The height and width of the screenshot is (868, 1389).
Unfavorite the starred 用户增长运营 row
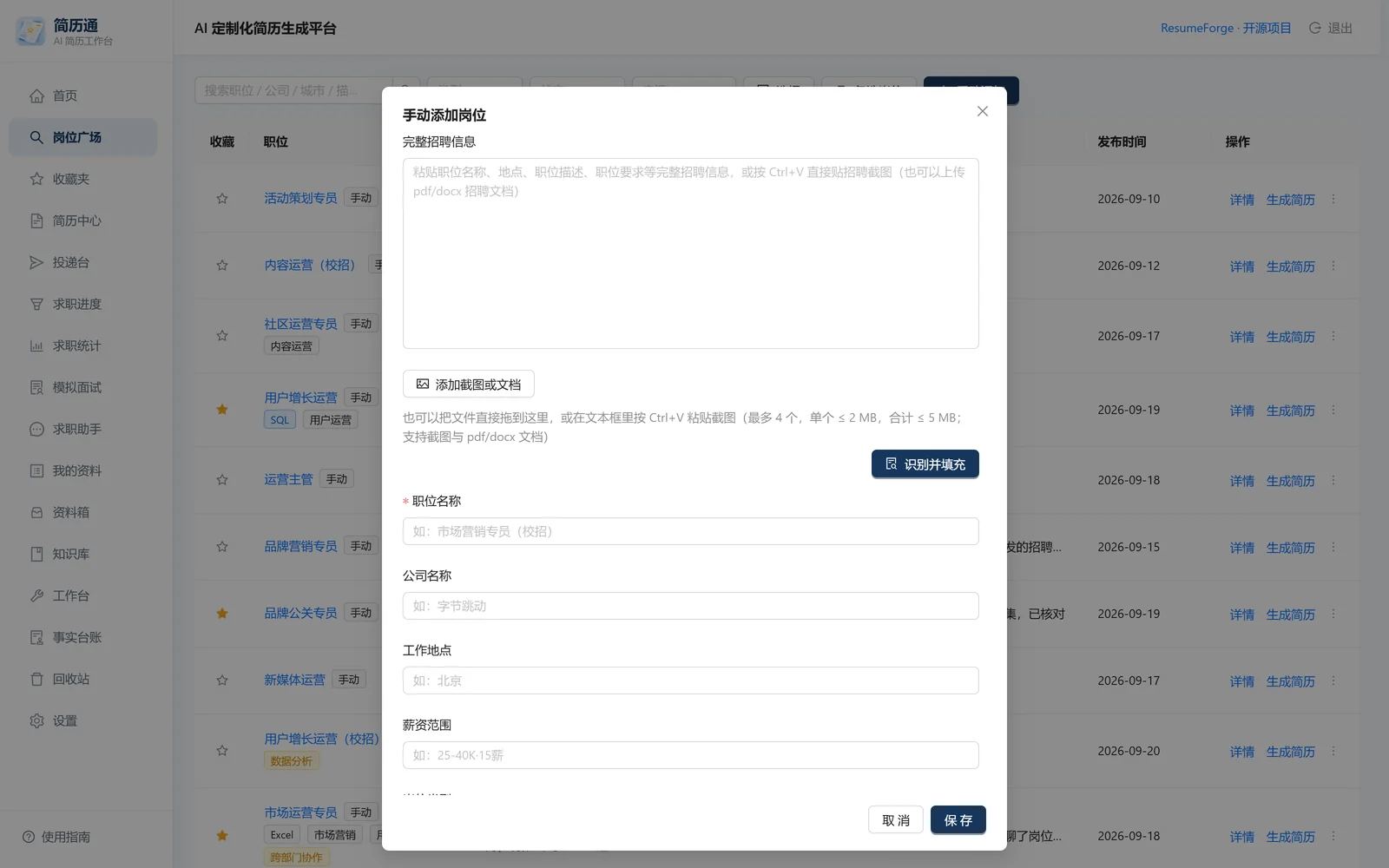(x=222, y=410)
